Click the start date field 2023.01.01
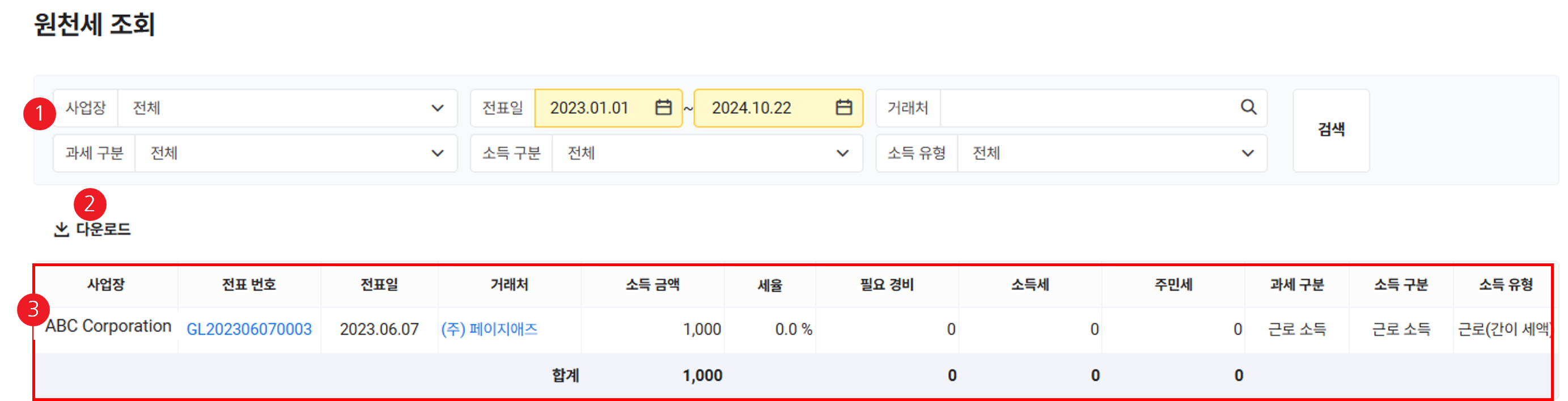Image resolution: width=1568 pixels, height=401 pixels. click(588, 108)
